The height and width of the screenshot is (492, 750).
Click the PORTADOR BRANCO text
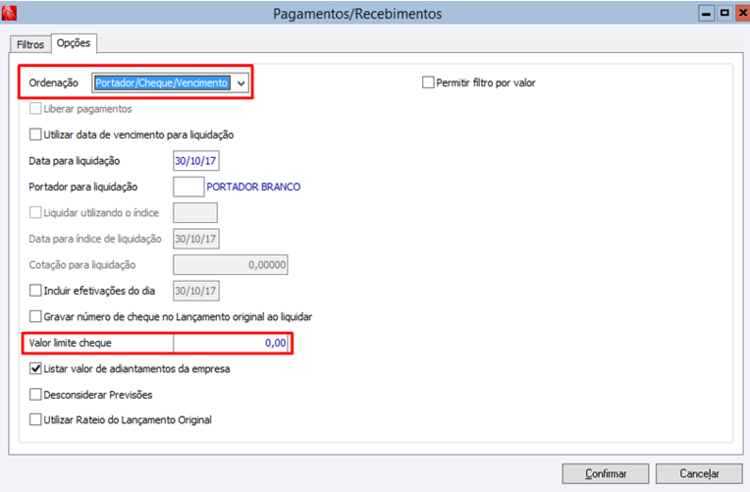pos(254,186)
